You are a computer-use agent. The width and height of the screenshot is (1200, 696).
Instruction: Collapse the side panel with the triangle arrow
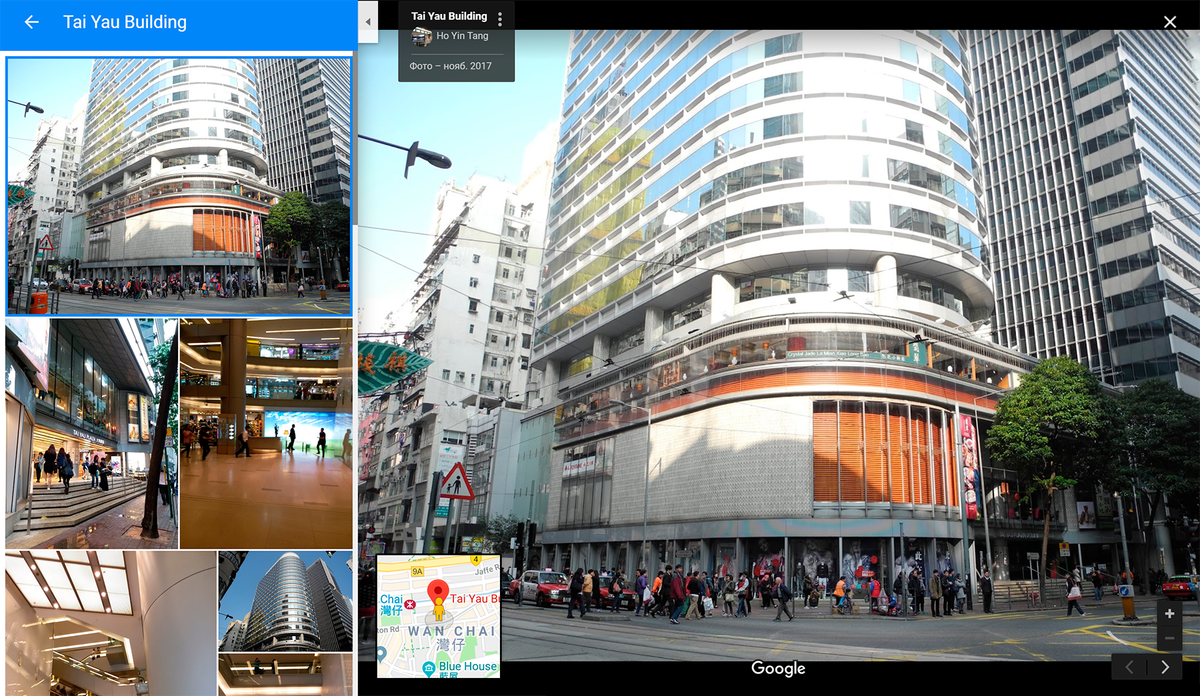pyautogui.click(x=368, y=21)
